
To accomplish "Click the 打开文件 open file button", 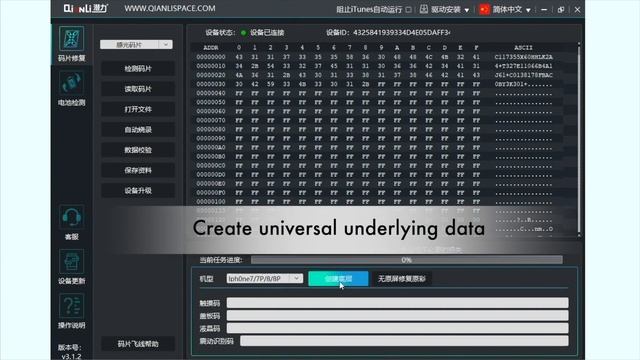I will pos(138,109).
